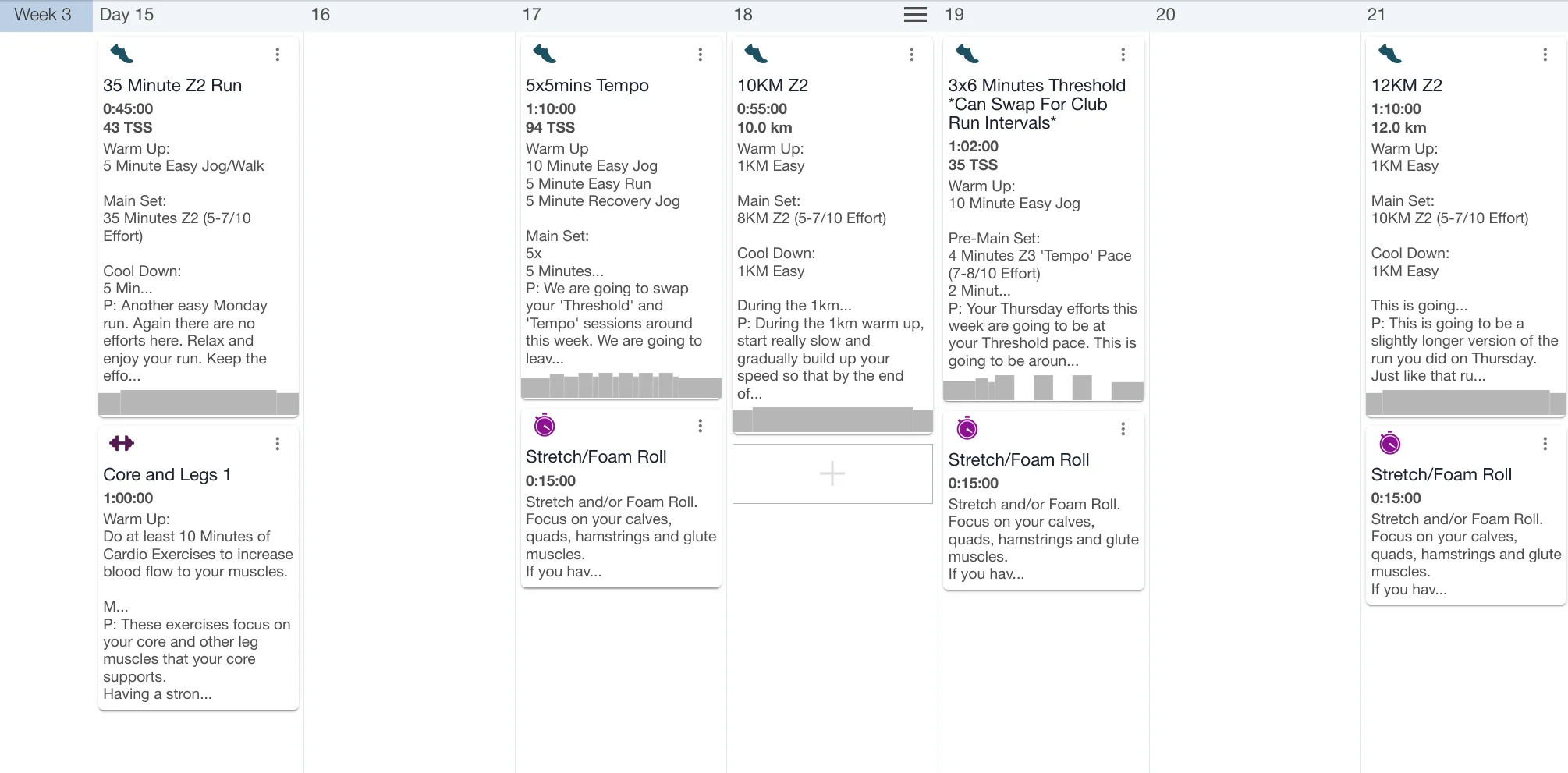This screenshot has width=1568, height=773.
Task: Click the stopwatch icon on Day 19 Stretch/Foam Roll
Action: coord(967,427)
